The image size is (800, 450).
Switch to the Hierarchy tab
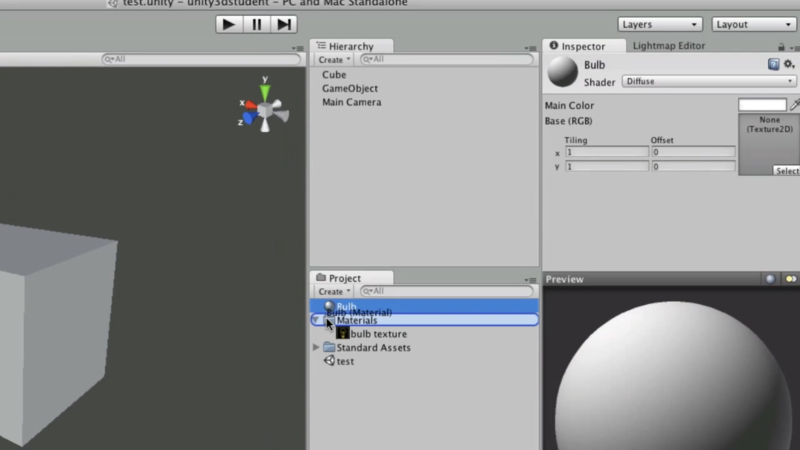351,46
